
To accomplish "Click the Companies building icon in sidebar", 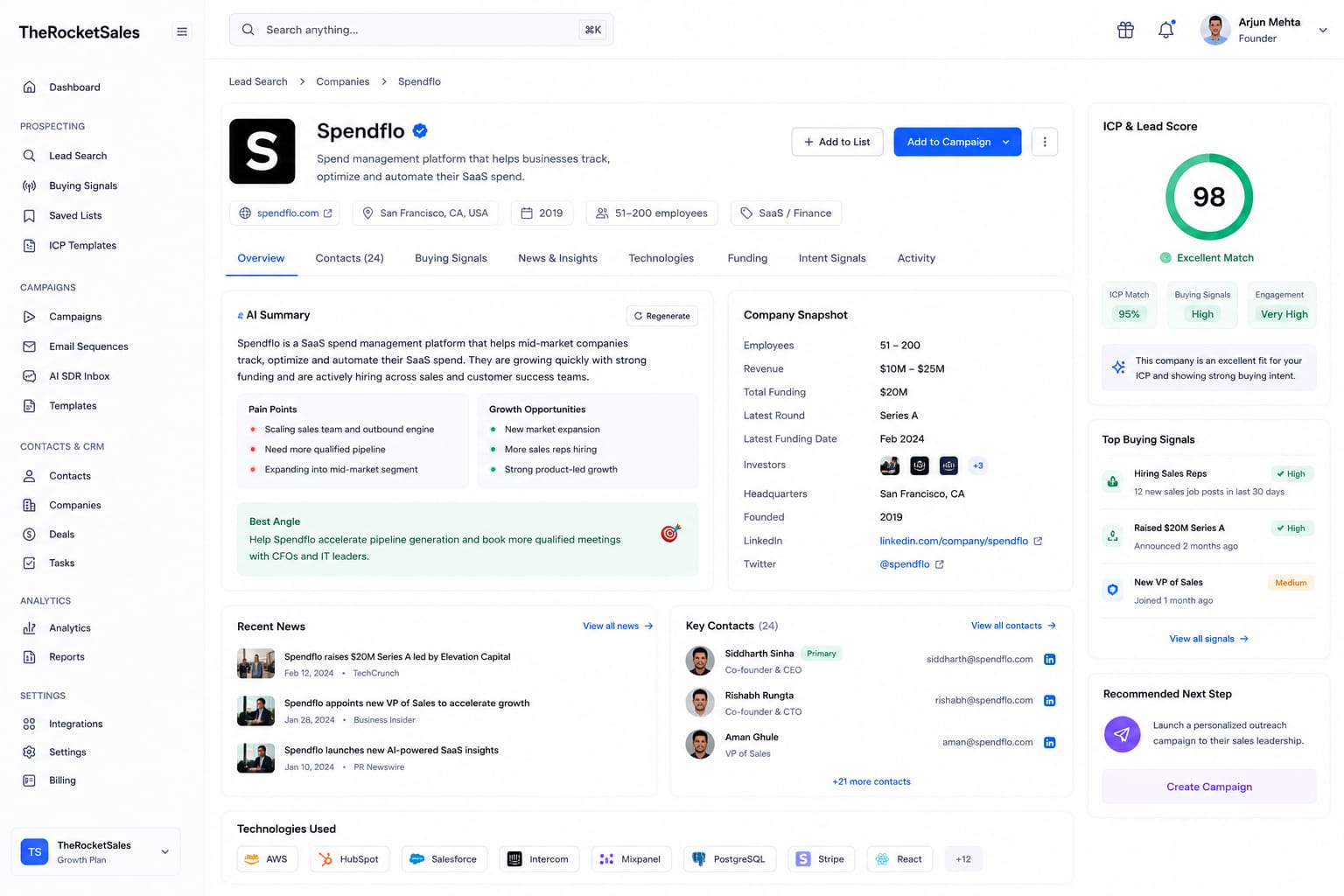I will point(29,505).
